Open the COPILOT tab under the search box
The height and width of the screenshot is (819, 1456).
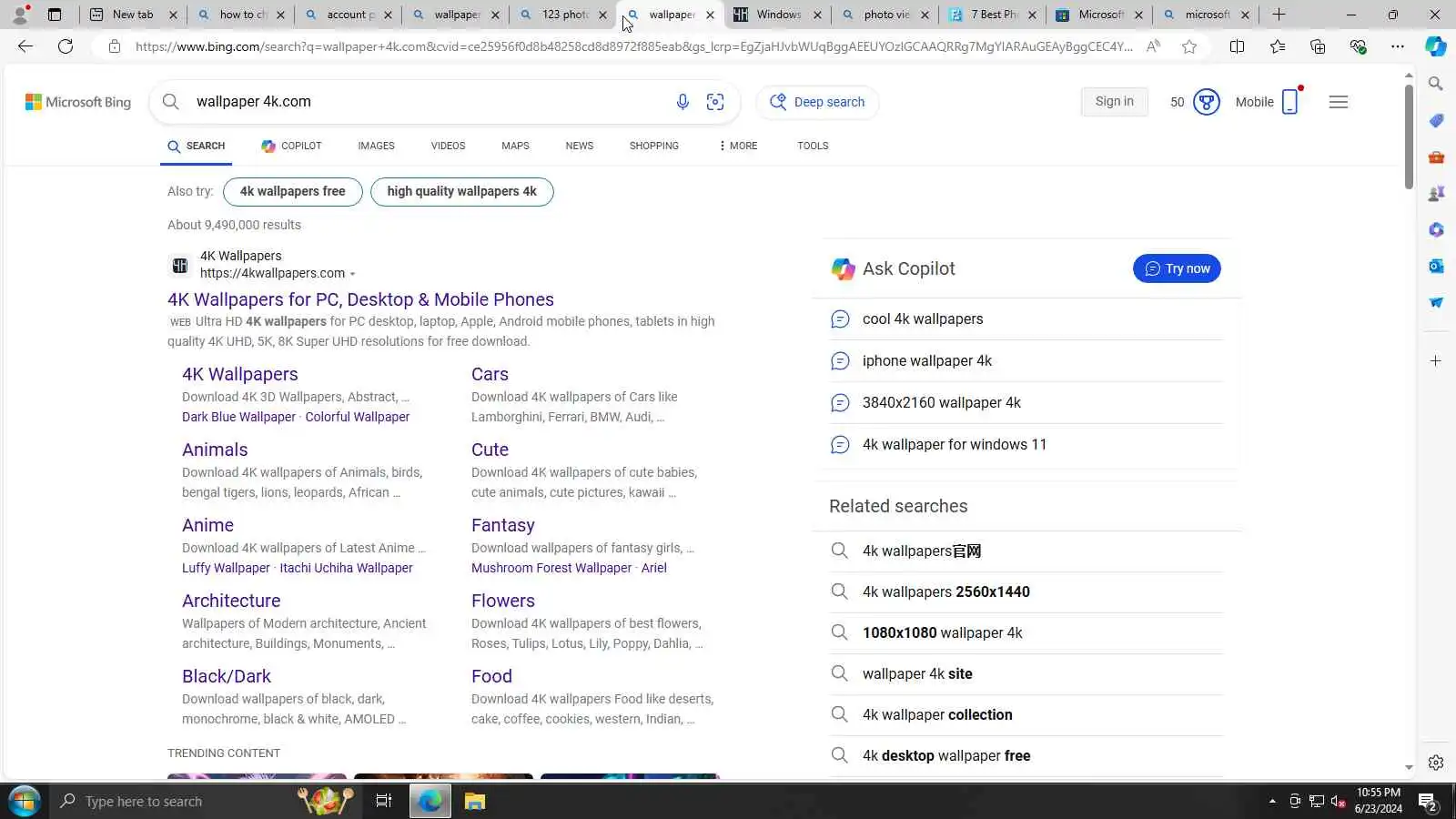[291, 146]
